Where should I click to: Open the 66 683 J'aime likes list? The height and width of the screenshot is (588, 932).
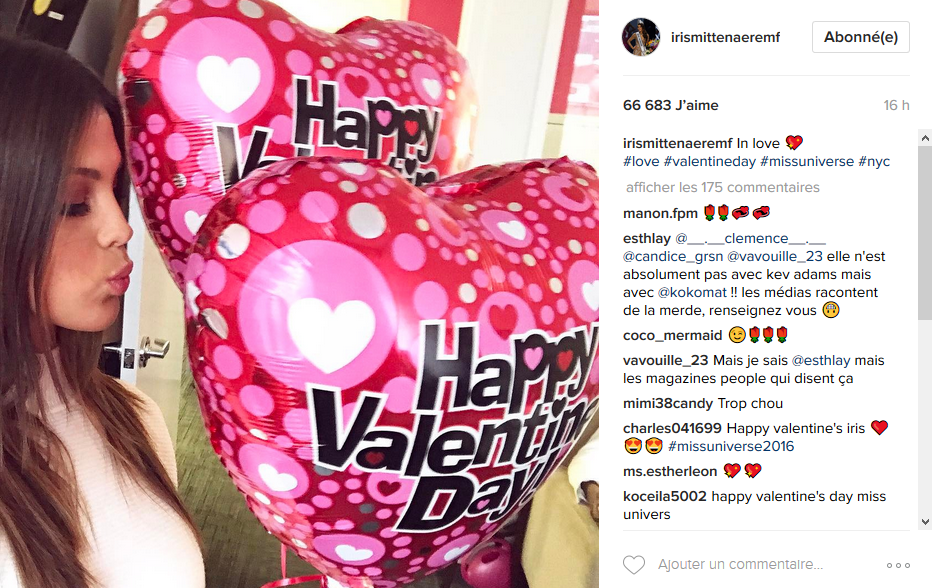click(x=670, y=105)
